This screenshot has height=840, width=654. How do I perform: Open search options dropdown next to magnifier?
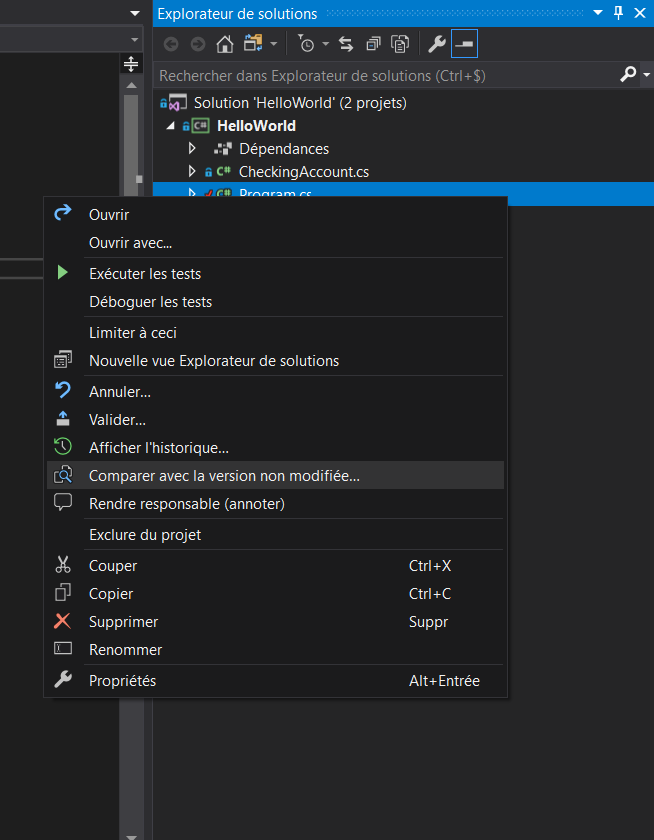(646, 75)
